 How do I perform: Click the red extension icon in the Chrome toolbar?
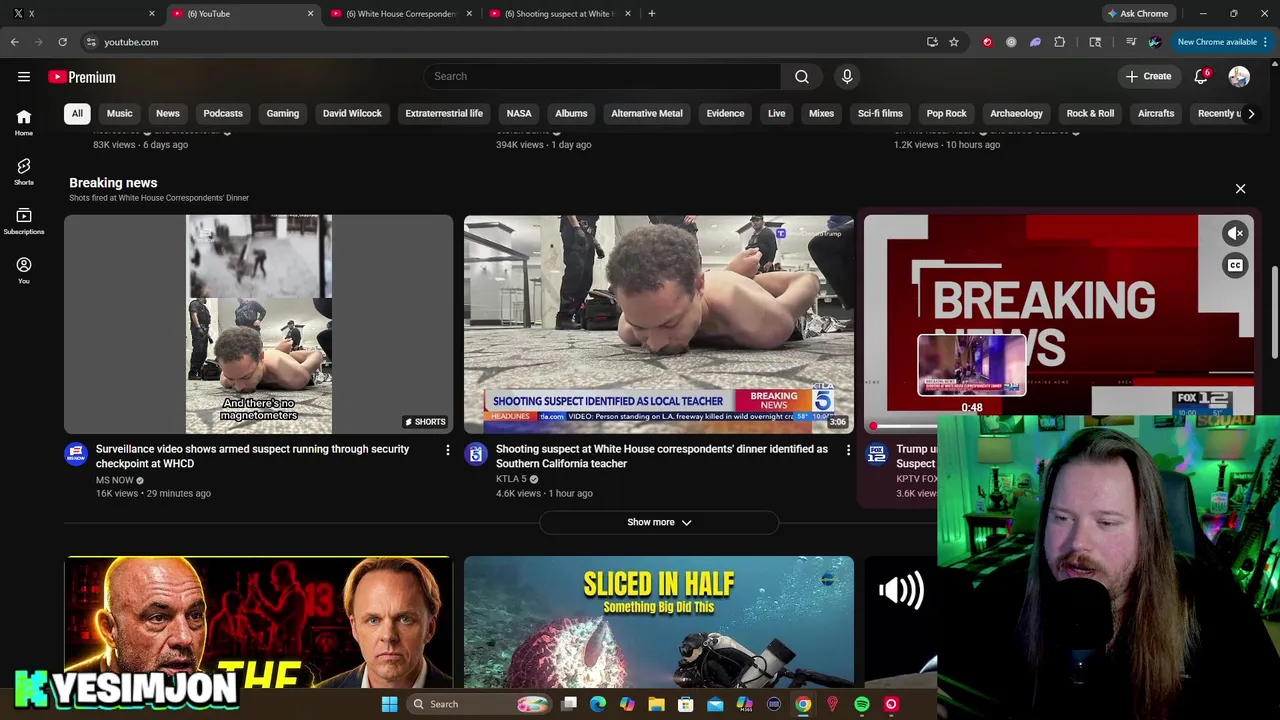coord(987,42)
